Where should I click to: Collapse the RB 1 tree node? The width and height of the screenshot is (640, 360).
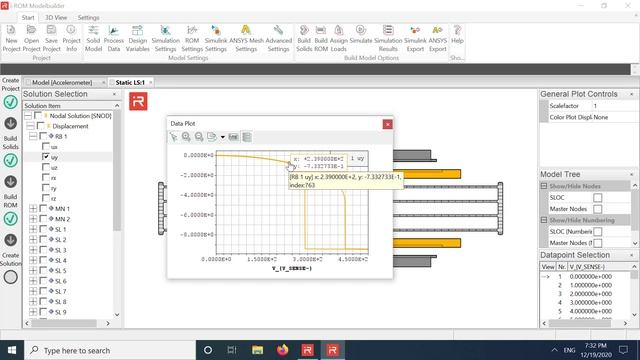[33, 136]
